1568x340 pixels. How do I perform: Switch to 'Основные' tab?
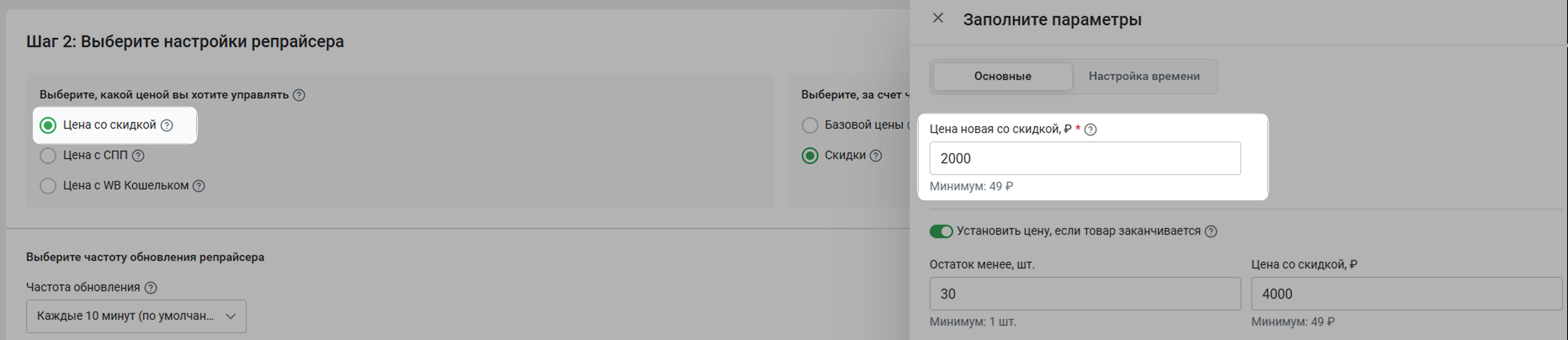point(1003,77)
